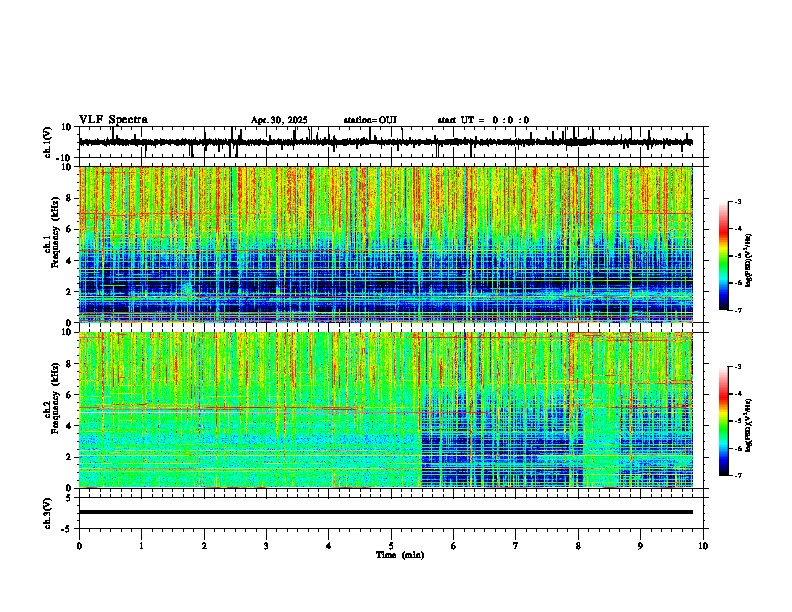Click the time axis tick label '2'
The height and width of the screenshot is (612, 792).
(x=204, y=546)
